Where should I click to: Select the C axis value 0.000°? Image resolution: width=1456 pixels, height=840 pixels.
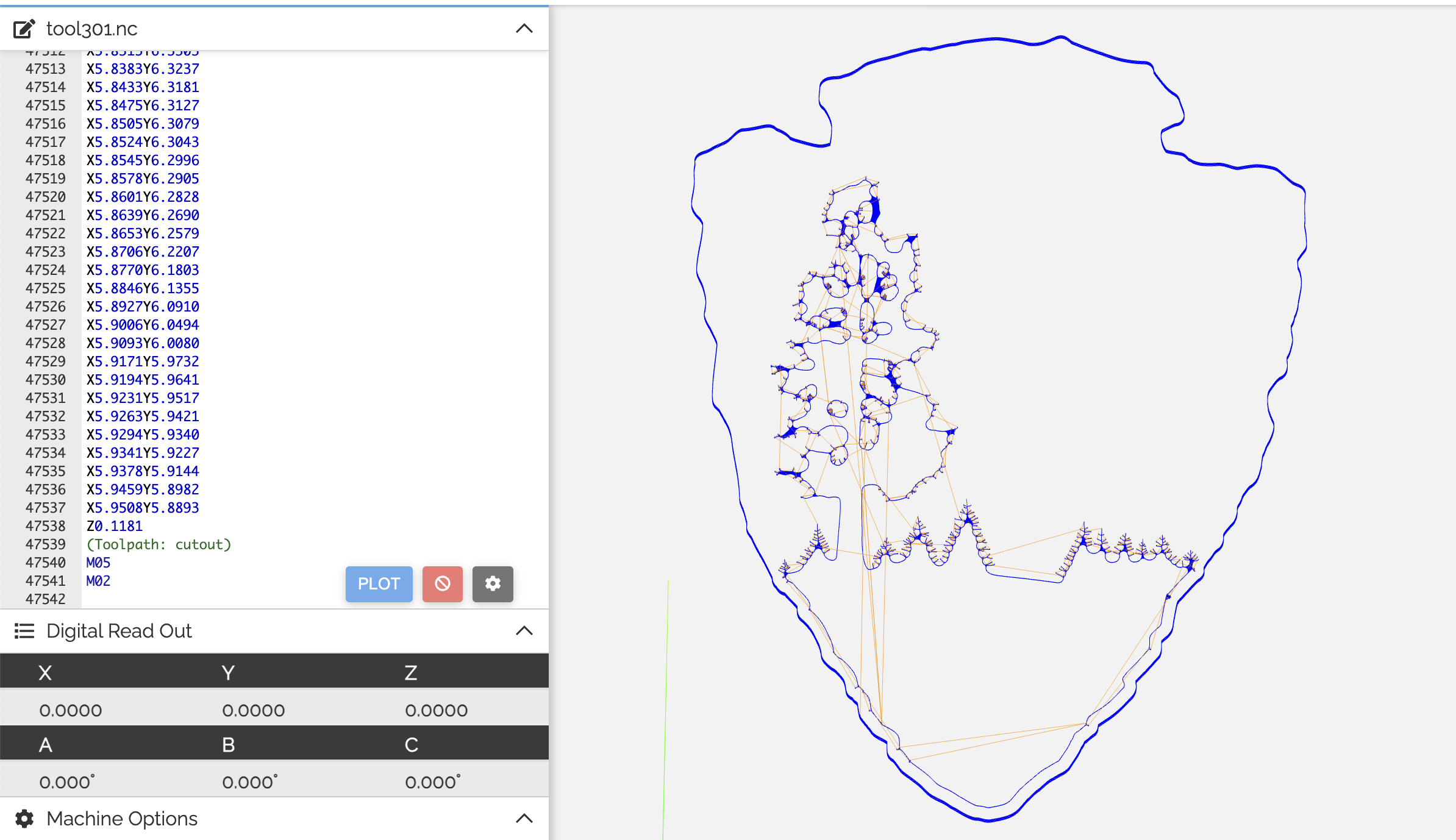point(433,783)
